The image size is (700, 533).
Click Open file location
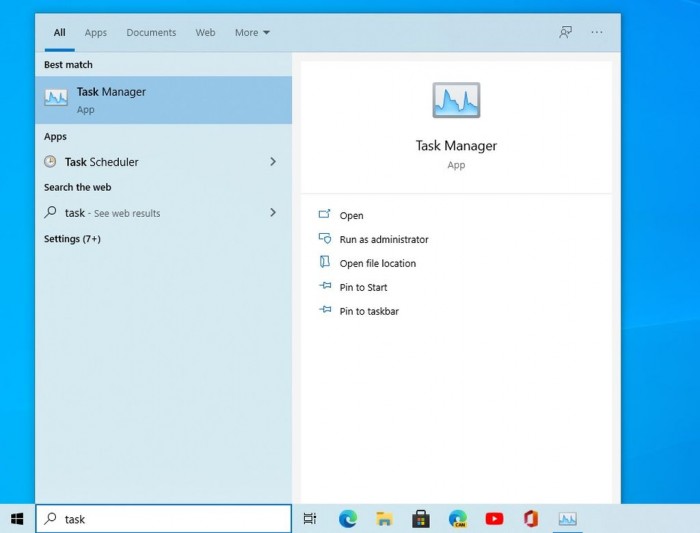click(377, 264)
